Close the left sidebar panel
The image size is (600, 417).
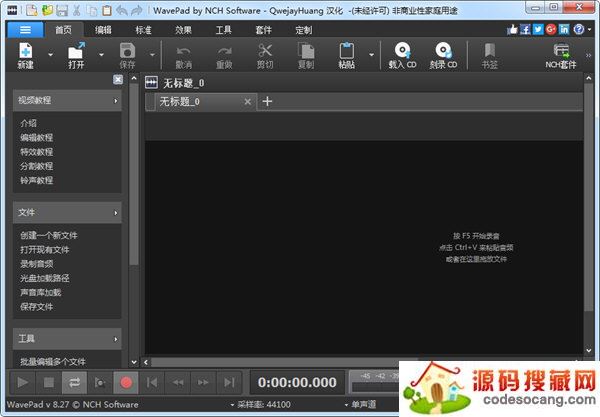pos(118,80)
